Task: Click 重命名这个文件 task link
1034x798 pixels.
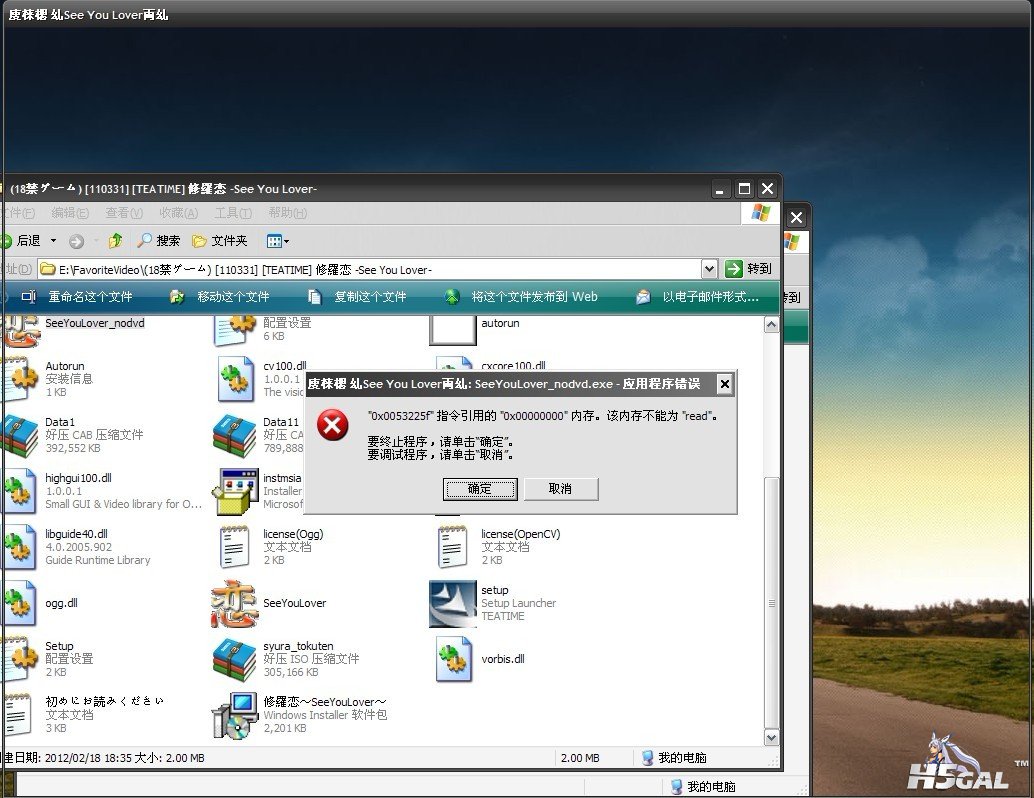Action: pos(90,297)
